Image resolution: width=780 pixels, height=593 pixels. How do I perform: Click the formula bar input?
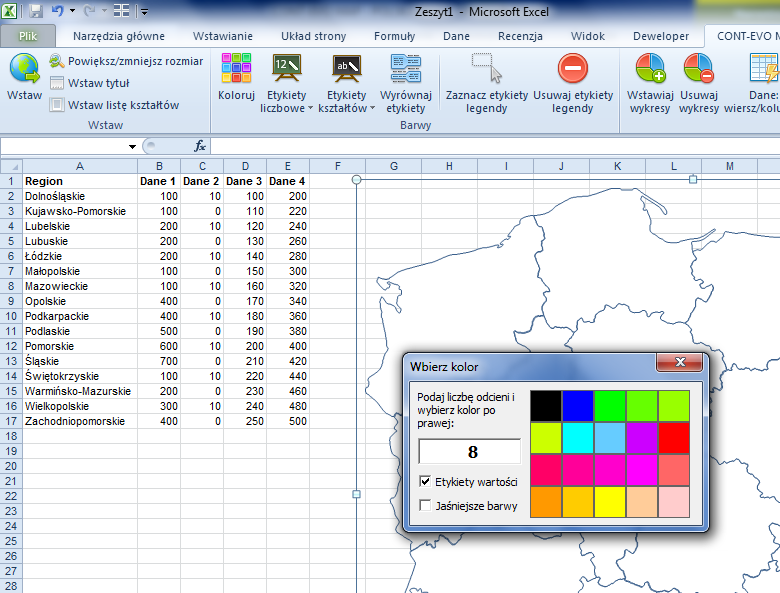(x=495, y=146)
